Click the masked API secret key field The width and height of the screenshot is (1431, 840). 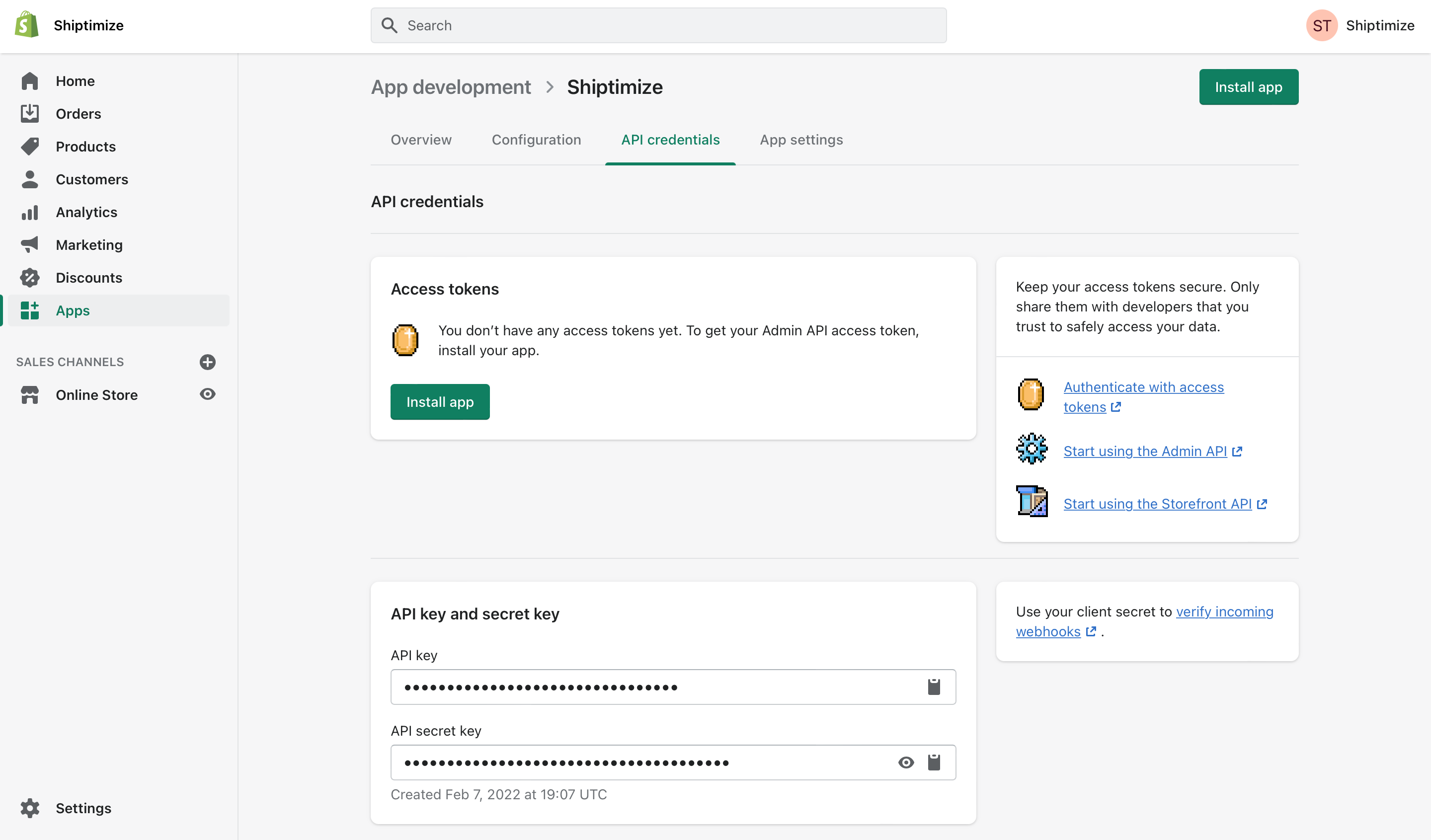tap(673, 763)
